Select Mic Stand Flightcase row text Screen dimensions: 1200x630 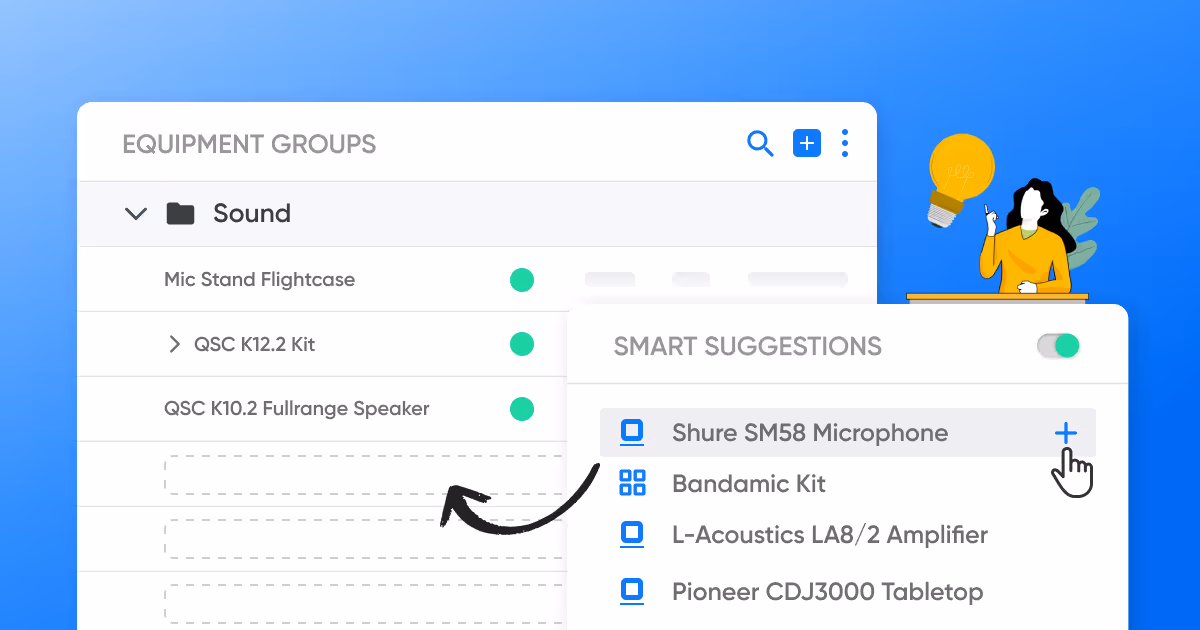259,279
